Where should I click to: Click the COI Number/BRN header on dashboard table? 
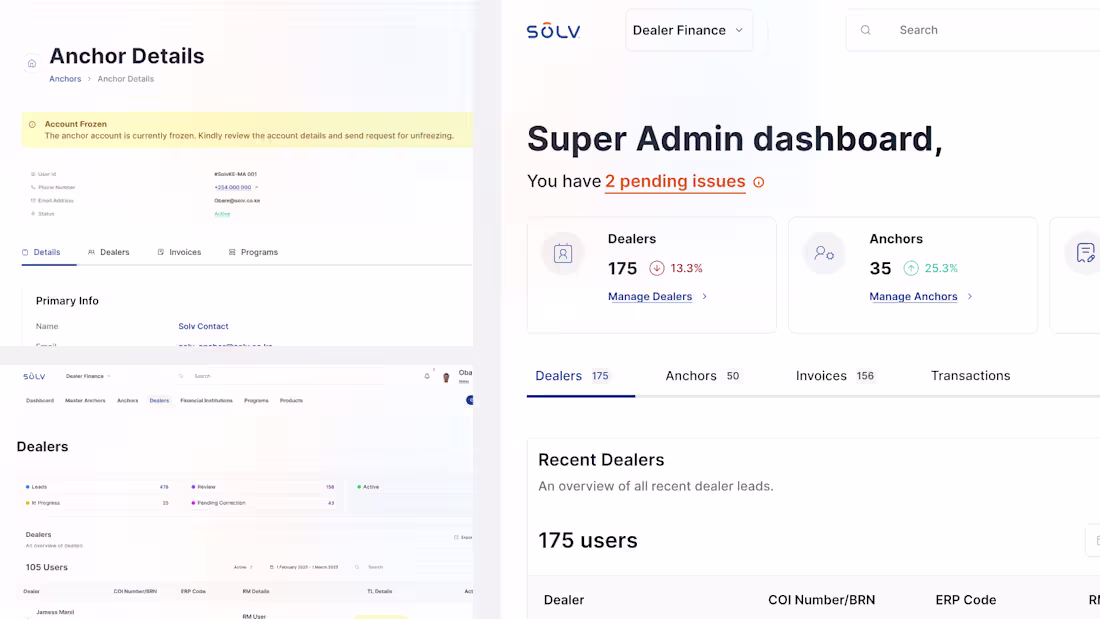[x=821, y=600]
